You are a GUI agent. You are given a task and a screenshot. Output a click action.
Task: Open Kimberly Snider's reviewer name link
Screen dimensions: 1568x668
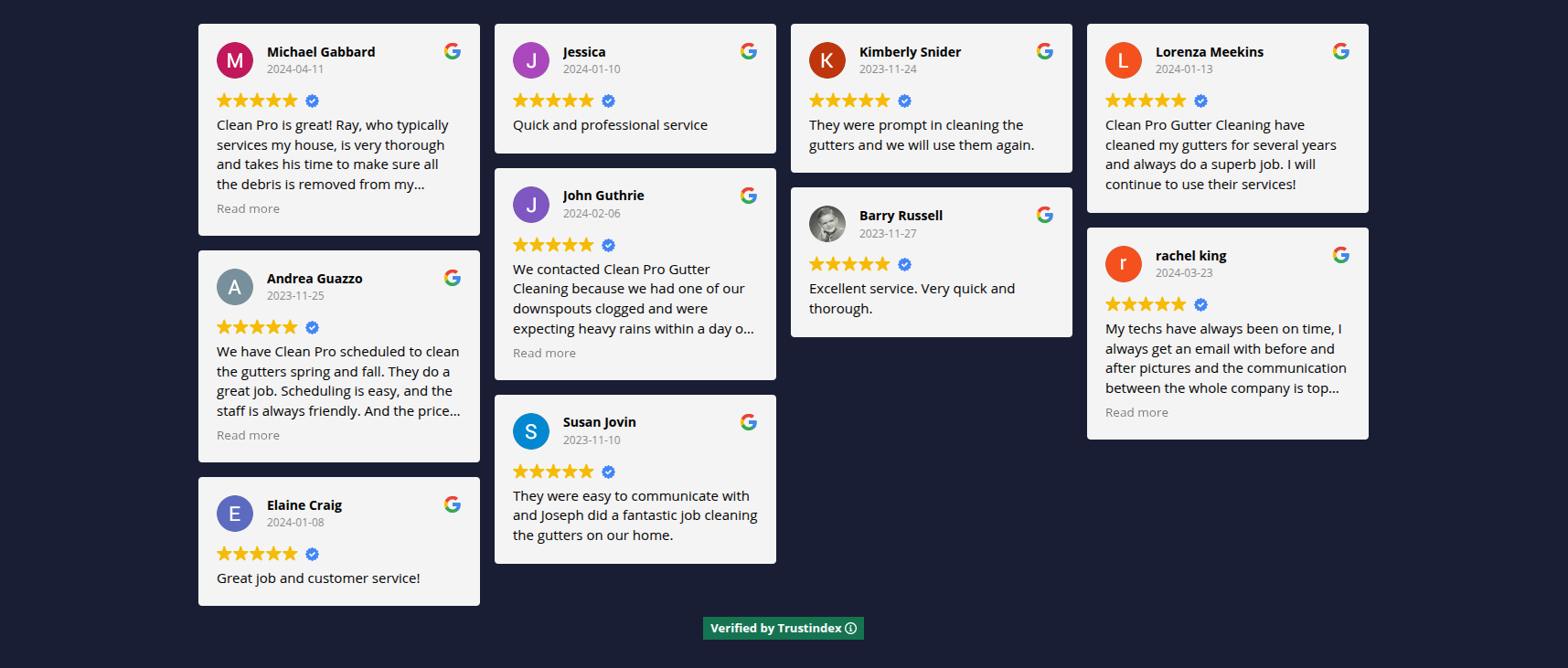pyautogui.click(x=910, y=52)
